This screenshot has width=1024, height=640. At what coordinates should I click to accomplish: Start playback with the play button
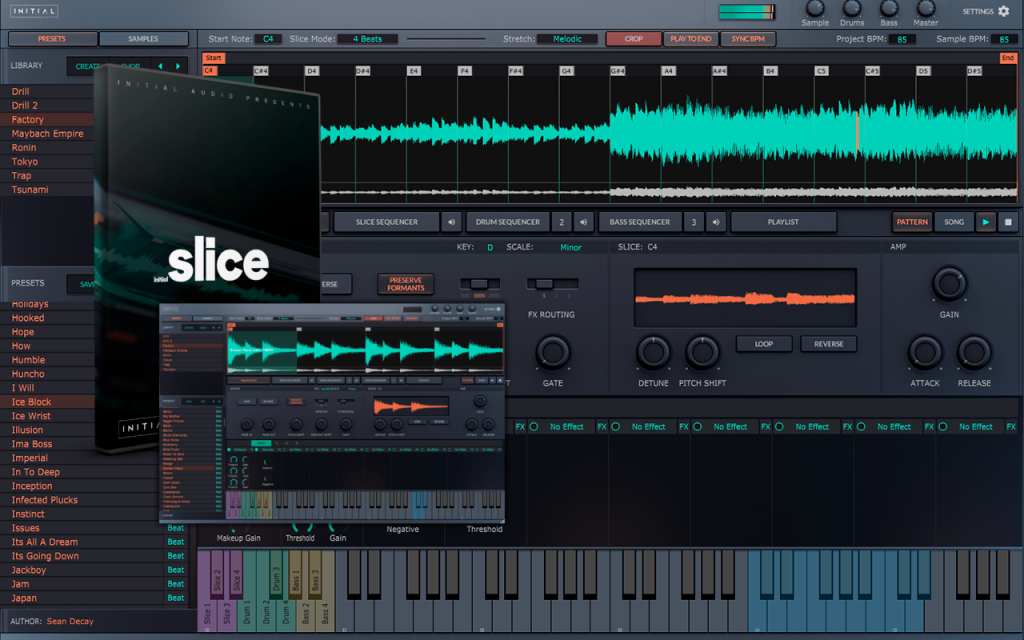985,222
